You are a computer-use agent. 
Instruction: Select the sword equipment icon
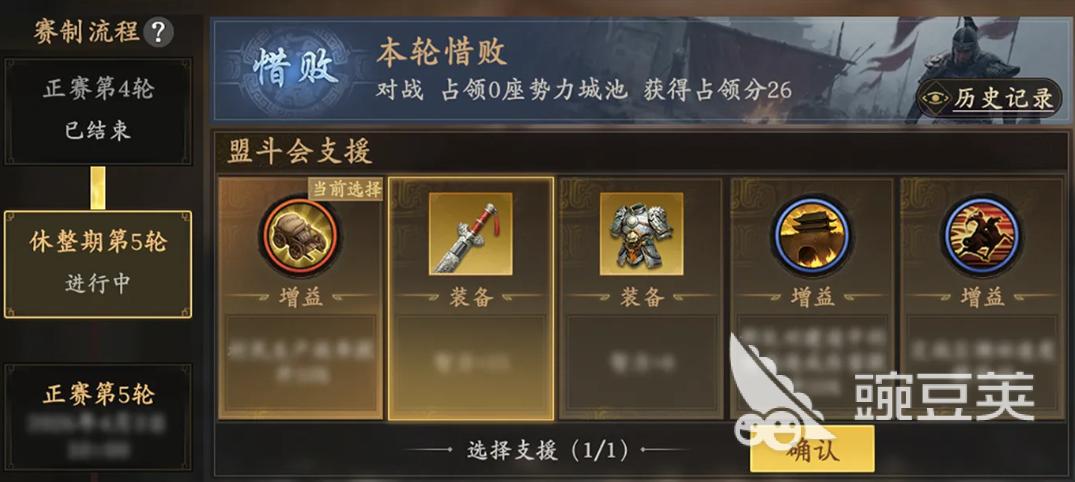470,234
